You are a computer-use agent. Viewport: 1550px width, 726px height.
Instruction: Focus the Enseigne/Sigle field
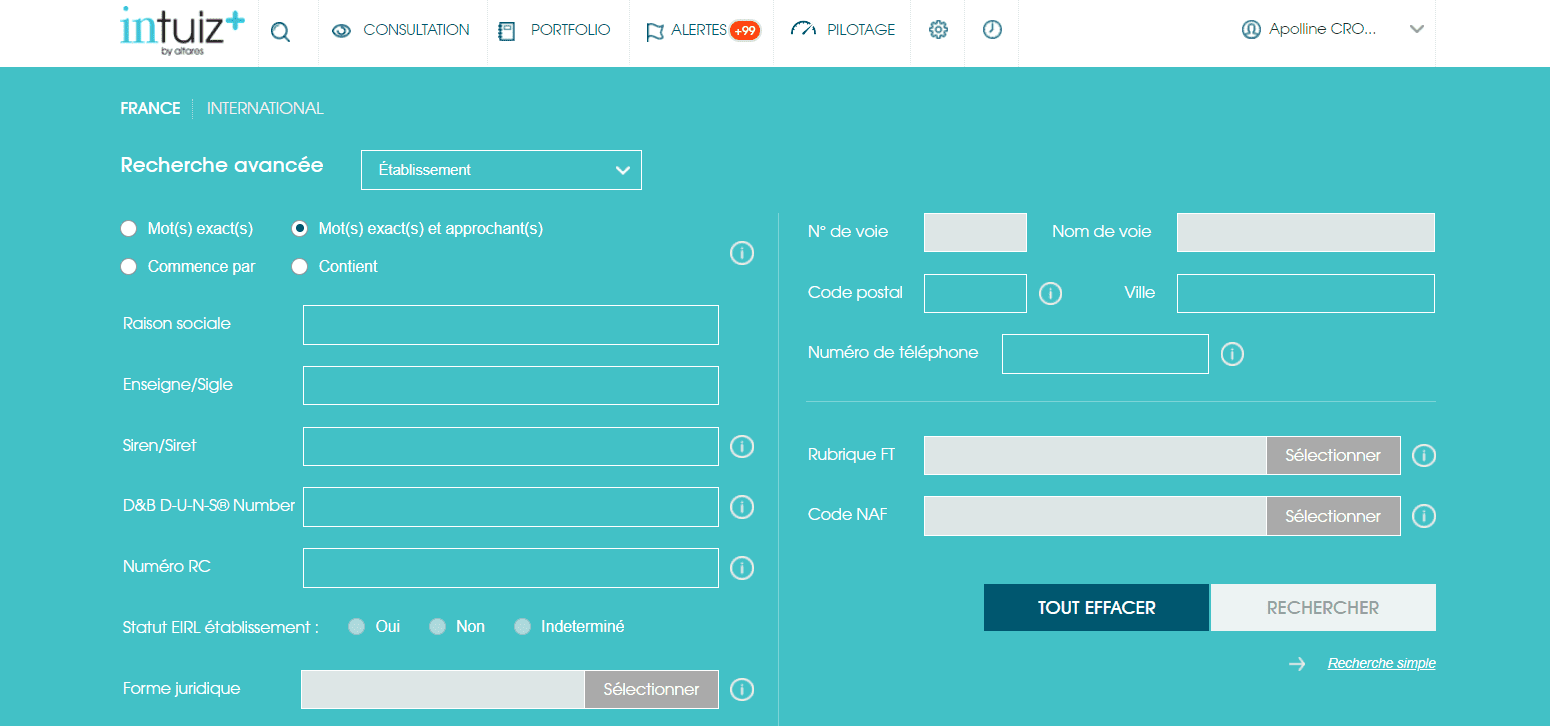click(511, 386)
